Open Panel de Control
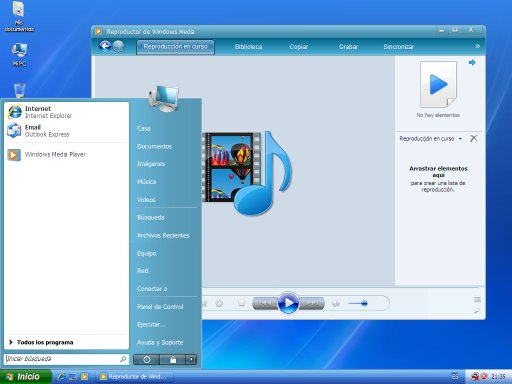 [x=160, y=307]
